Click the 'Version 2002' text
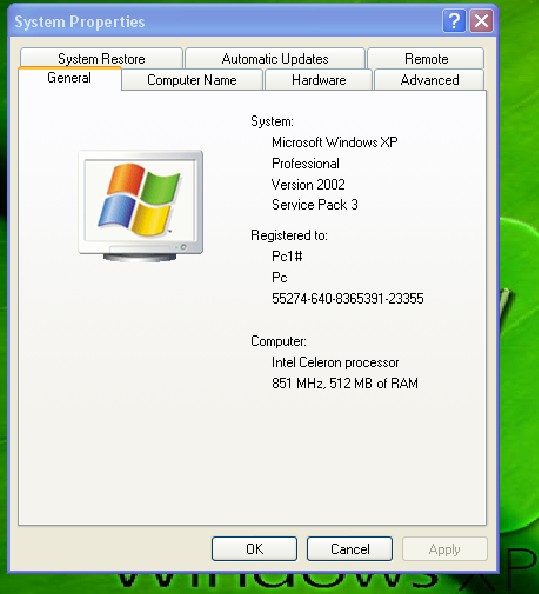 tap(308, 184)
